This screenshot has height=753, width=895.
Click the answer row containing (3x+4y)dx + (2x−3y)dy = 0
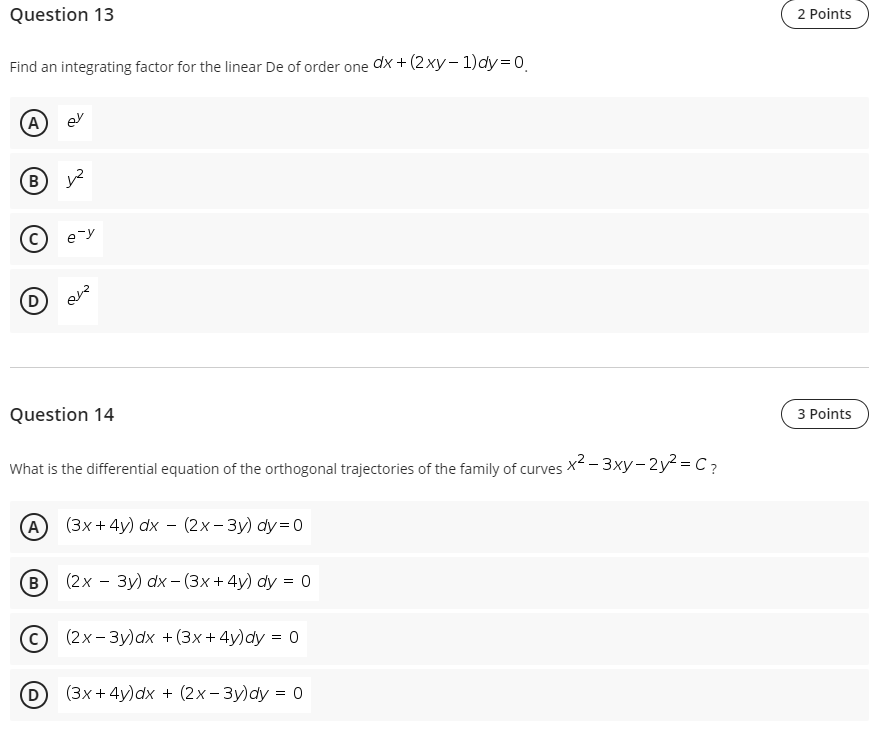pos(188,693)
